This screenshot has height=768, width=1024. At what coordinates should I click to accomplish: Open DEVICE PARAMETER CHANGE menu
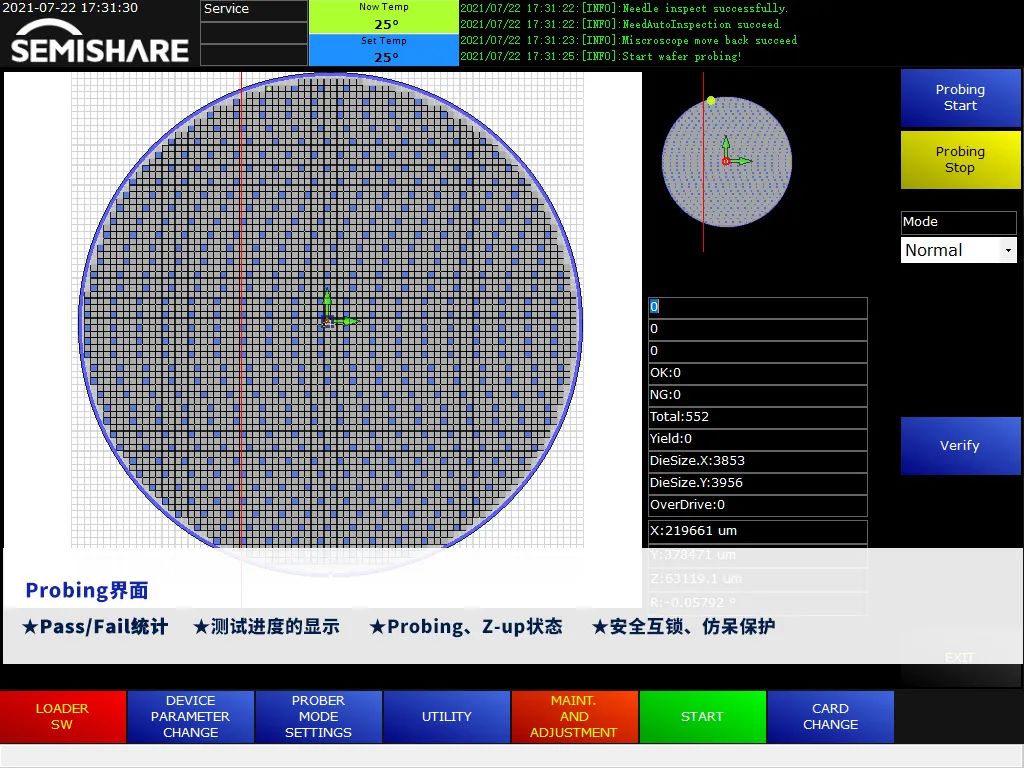pyautogui.click(x=190, y=716)
